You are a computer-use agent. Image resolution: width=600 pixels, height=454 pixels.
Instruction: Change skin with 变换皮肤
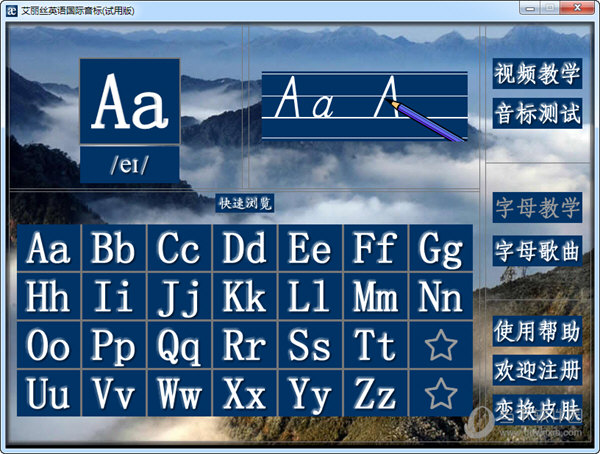tap(537, 408)
